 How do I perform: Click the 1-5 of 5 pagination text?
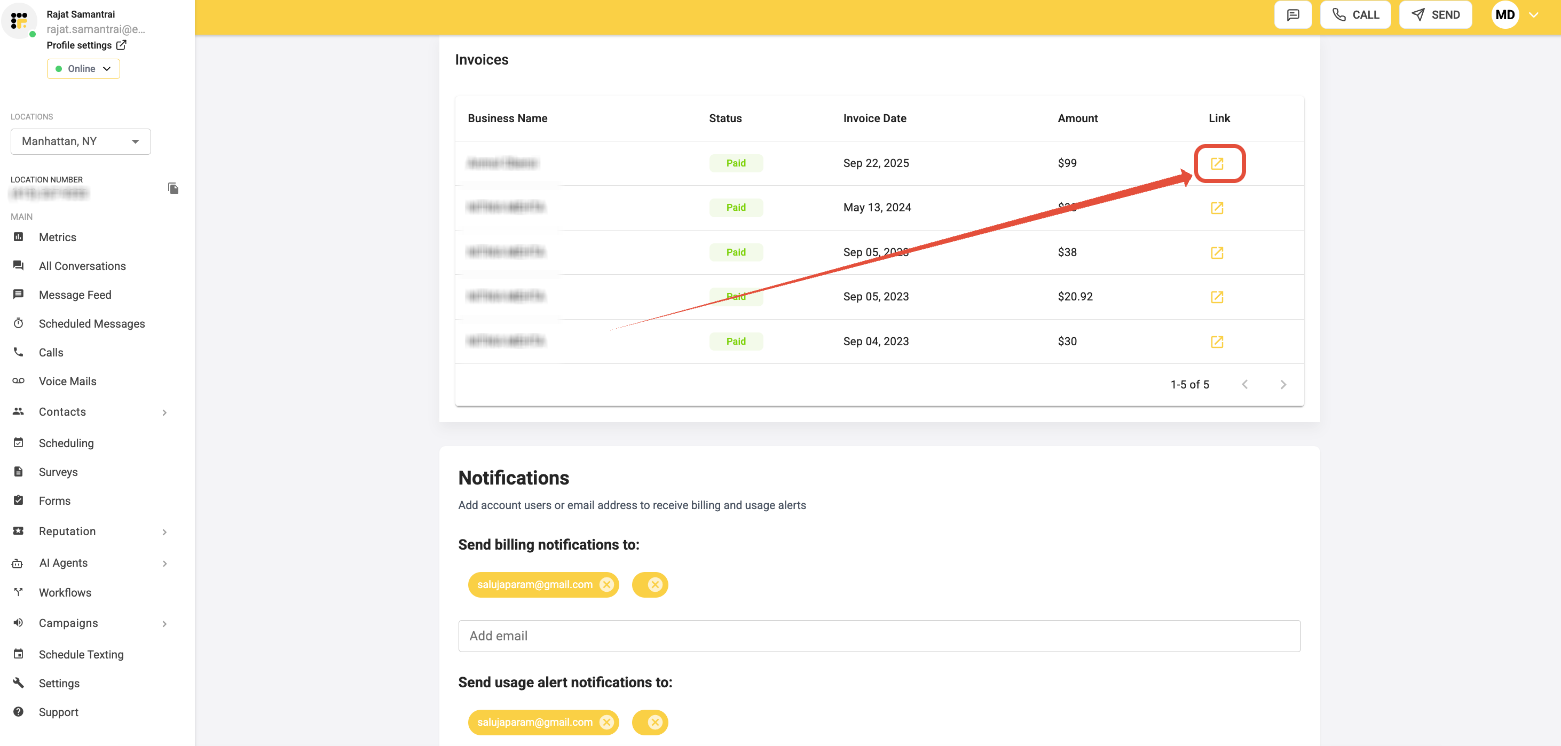click(1190, 385)
